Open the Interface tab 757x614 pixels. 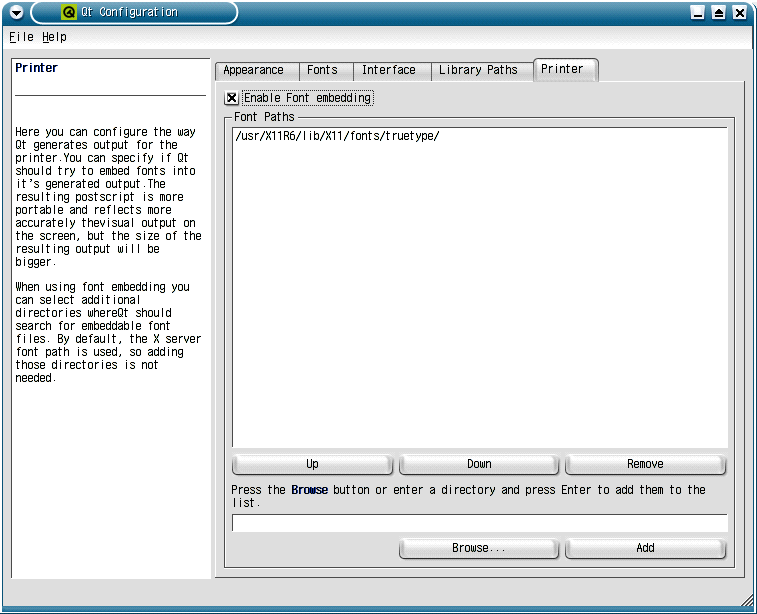pyautogui.click(x=389, y=70)
